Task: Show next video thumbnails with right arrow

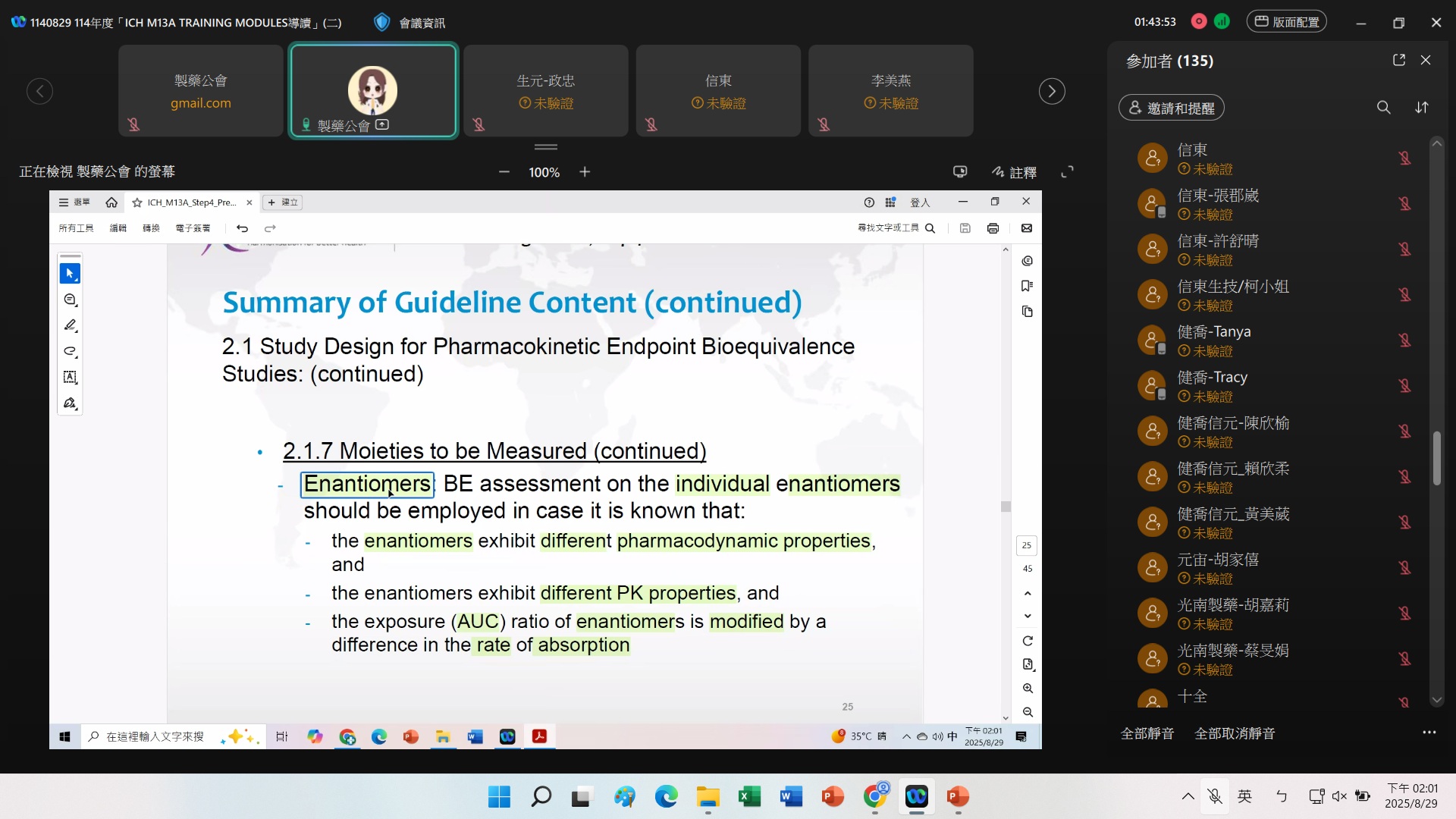Action: point(1051,91)
